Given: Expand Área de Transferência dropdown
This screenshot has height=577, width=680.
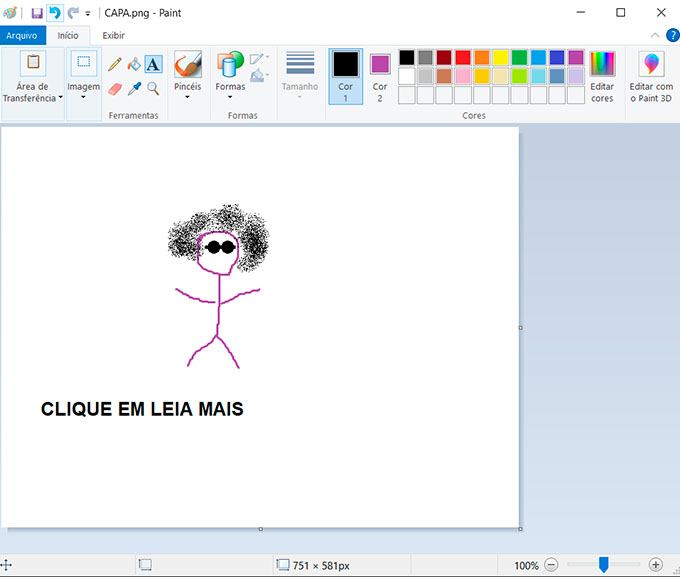Looking at the screenshot, I should click(32, 98).
